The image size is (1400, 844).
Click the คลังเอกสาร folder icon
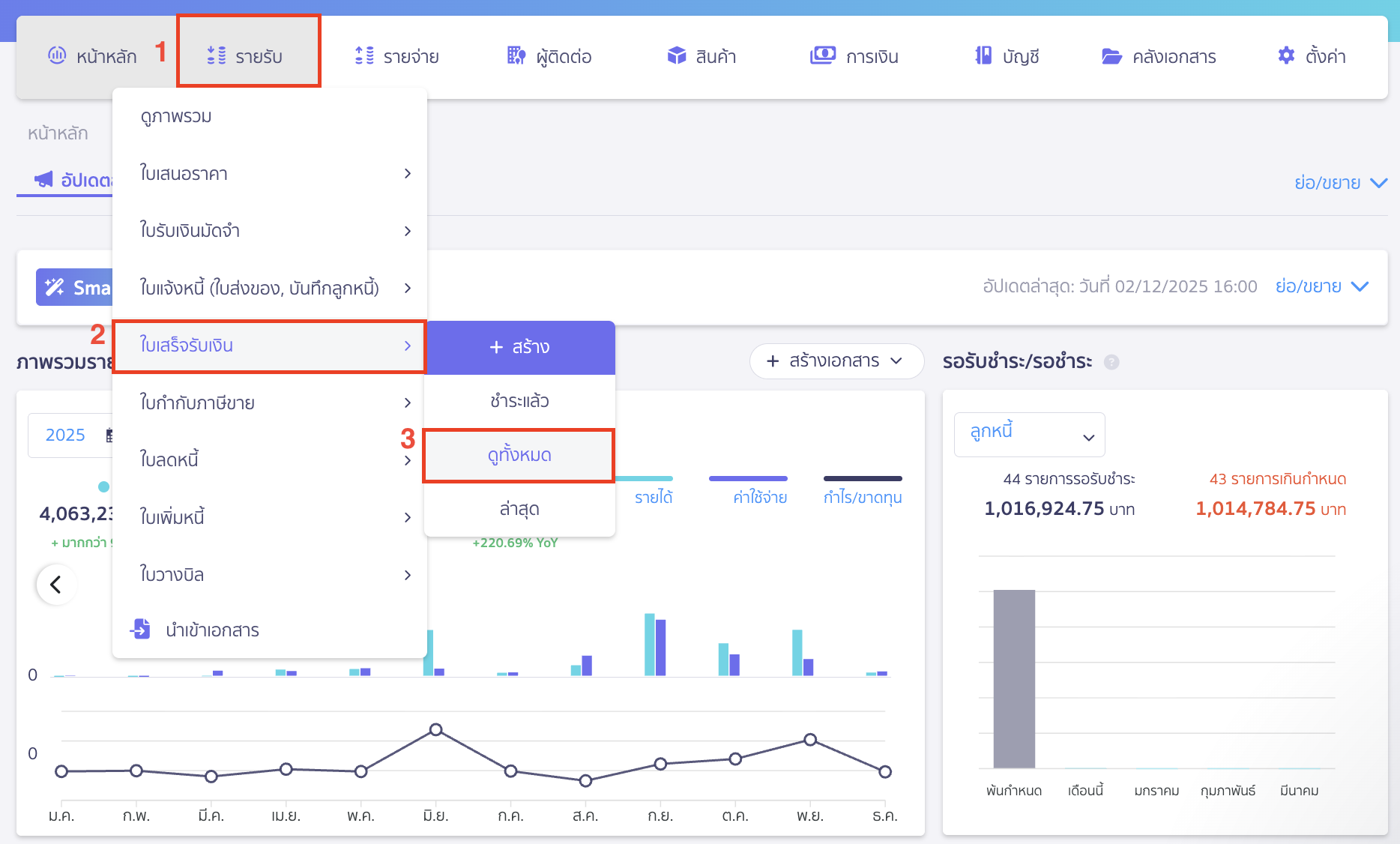[1111, 56]
